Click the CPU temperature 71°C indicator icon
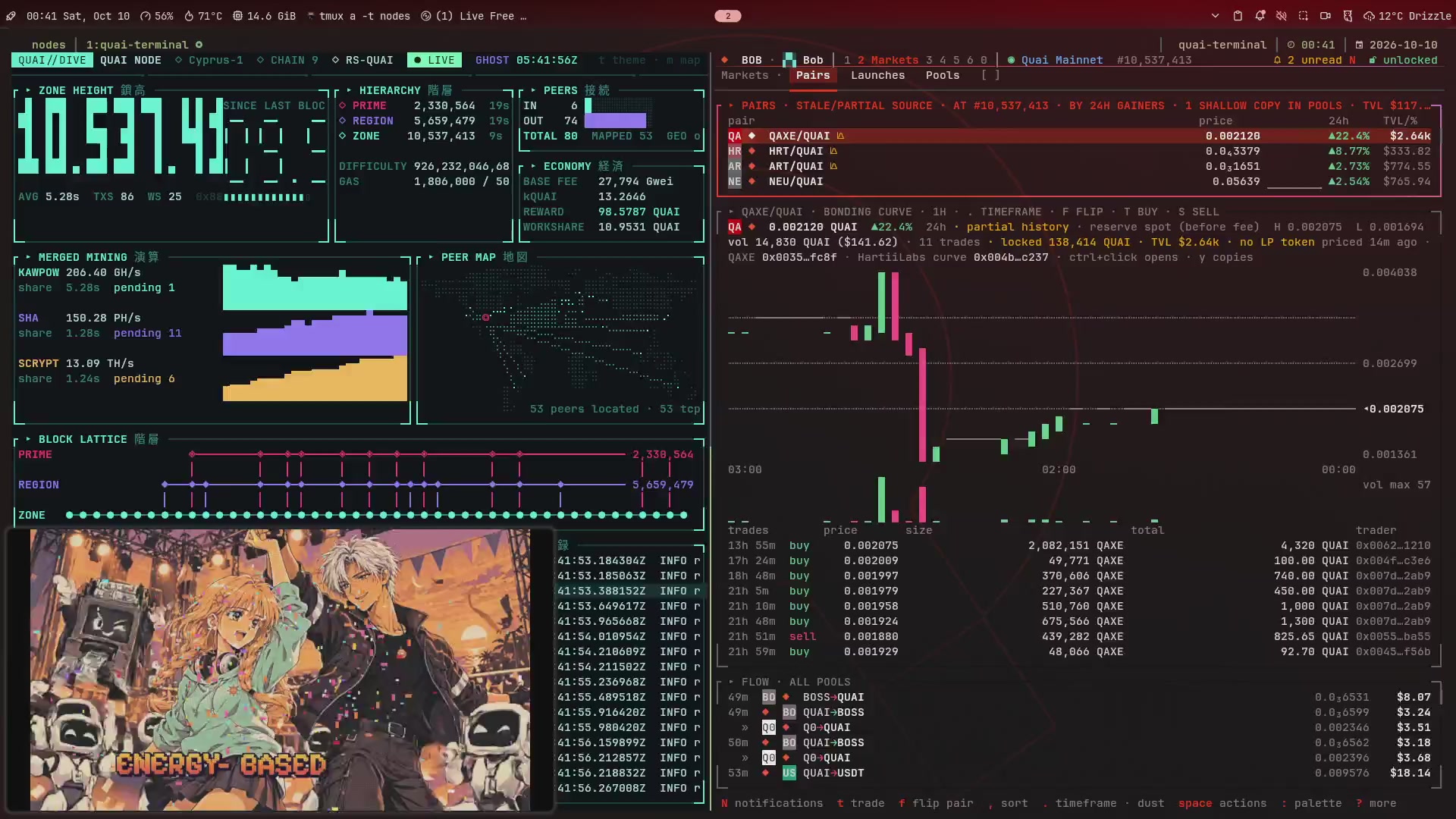 point(190,16)
